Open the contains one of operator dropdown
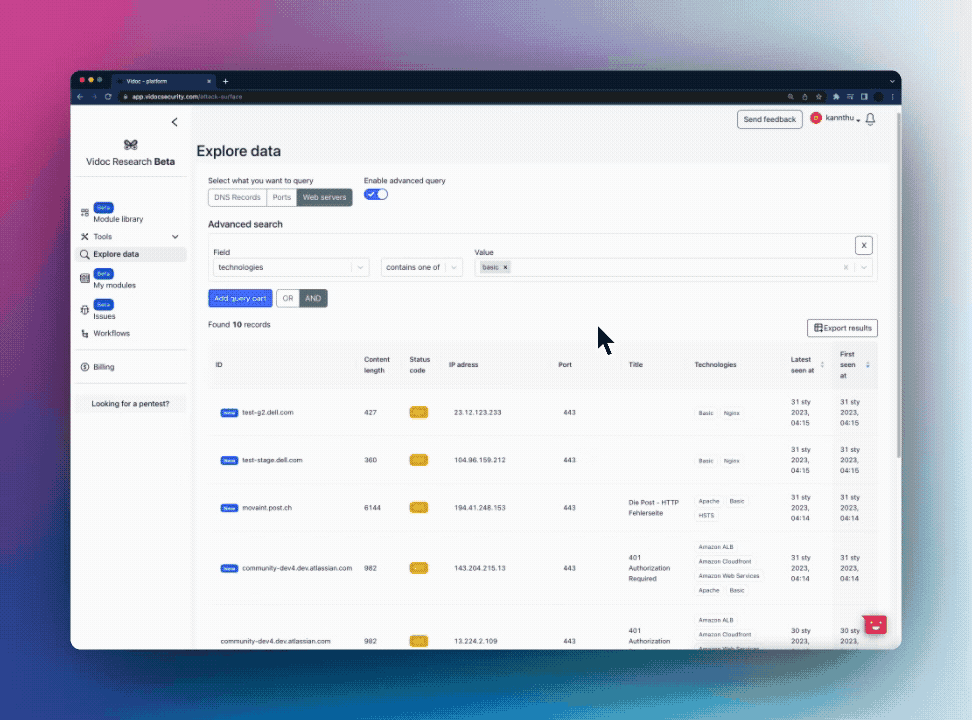The width and height of the screenshot is (972, 720). point(421,267)
